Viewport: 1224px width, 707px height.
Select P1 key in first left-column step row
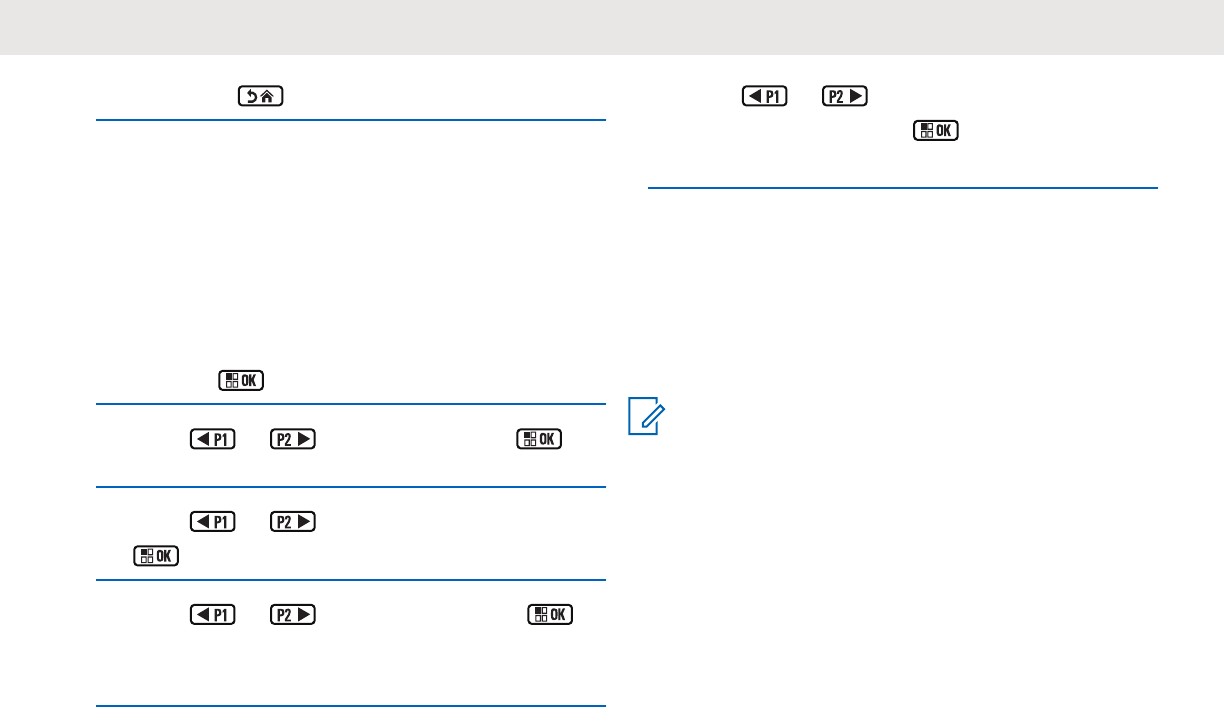coord(213,439)
